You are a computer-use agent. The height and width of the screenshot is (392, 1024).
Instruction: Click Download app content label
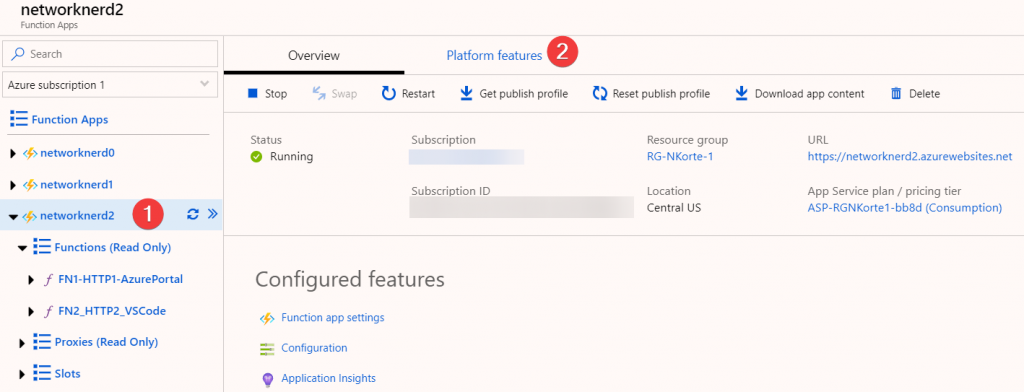pos(810,94)
